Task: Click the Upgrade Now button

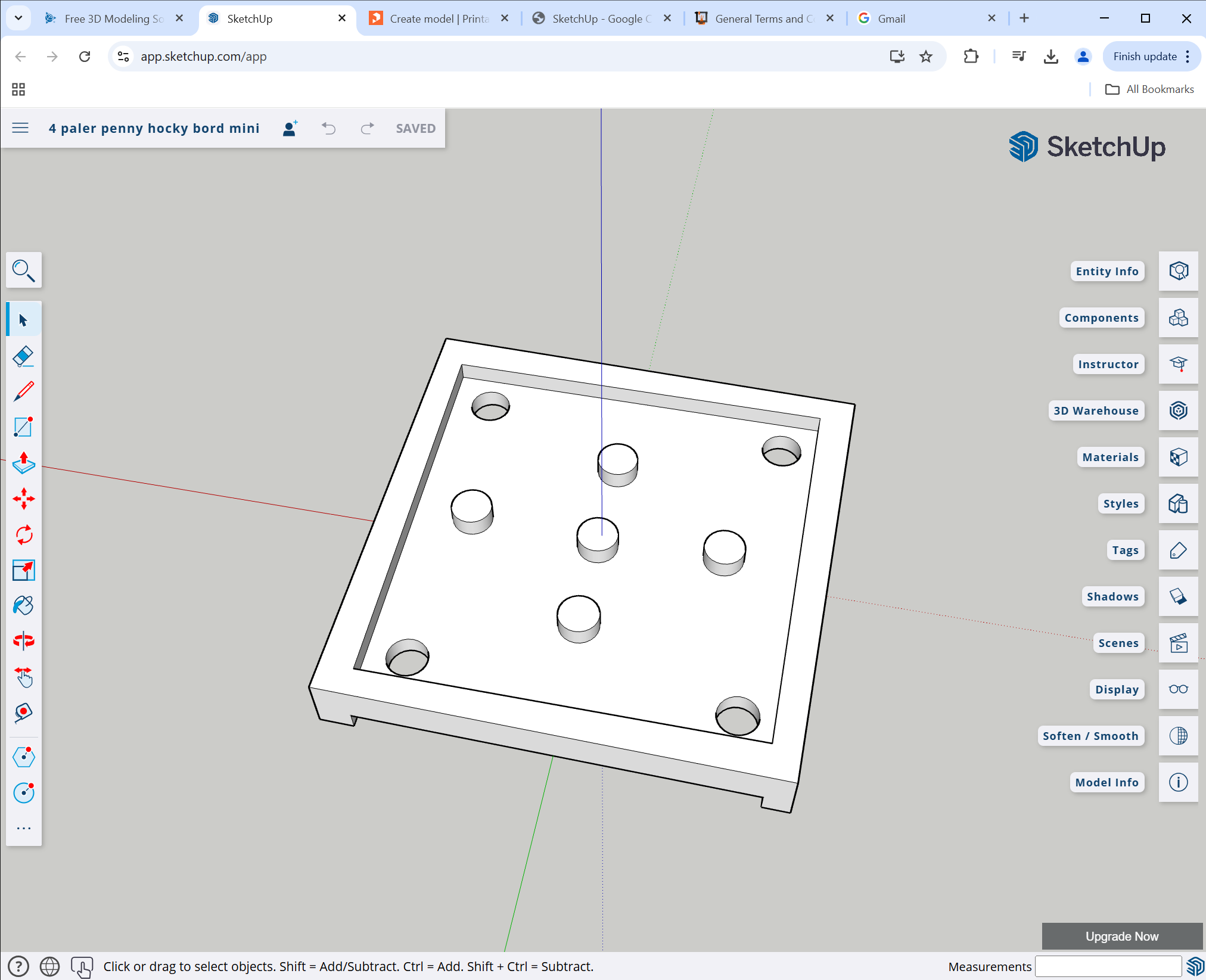Action: coord(1122,936)
